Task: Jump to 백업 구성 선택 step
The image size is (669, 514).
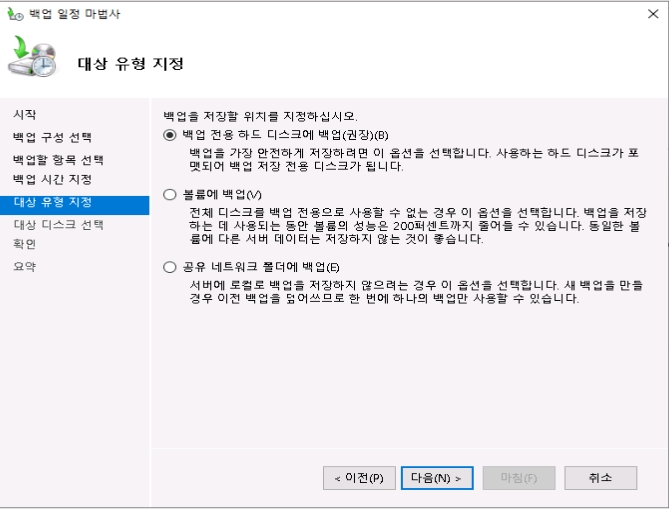Action: click(x=52, y=137)
